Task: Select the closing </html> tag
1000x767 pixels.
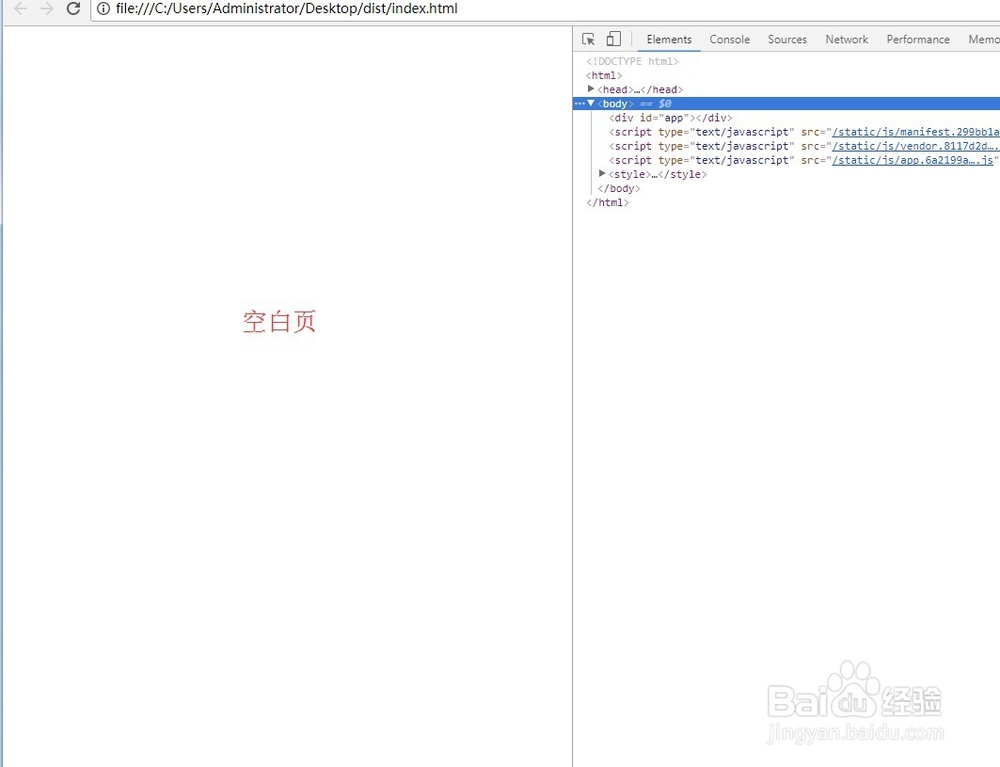Action: 607,202
